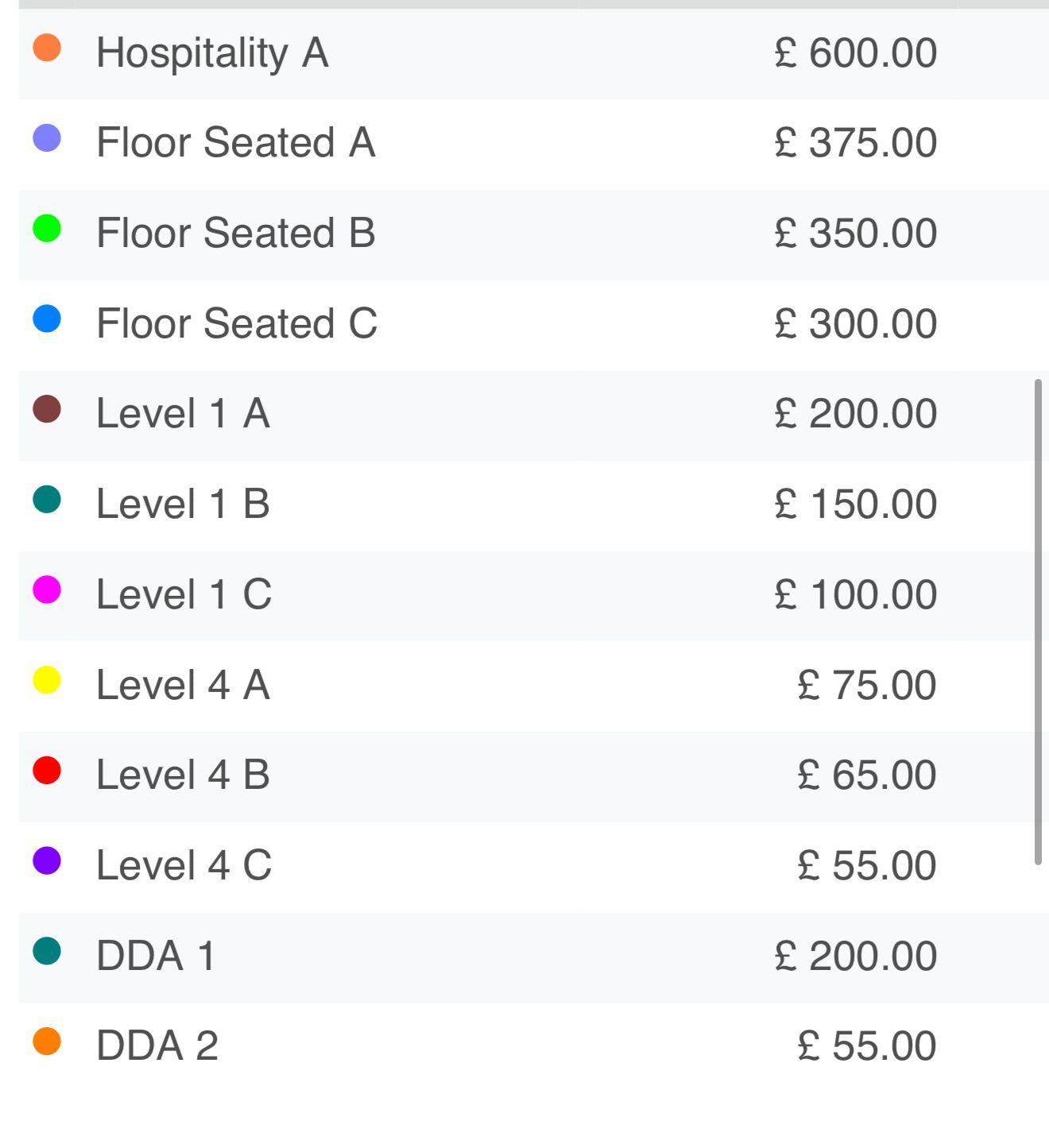Open the DDA 1 ticket category

point(156,956)
